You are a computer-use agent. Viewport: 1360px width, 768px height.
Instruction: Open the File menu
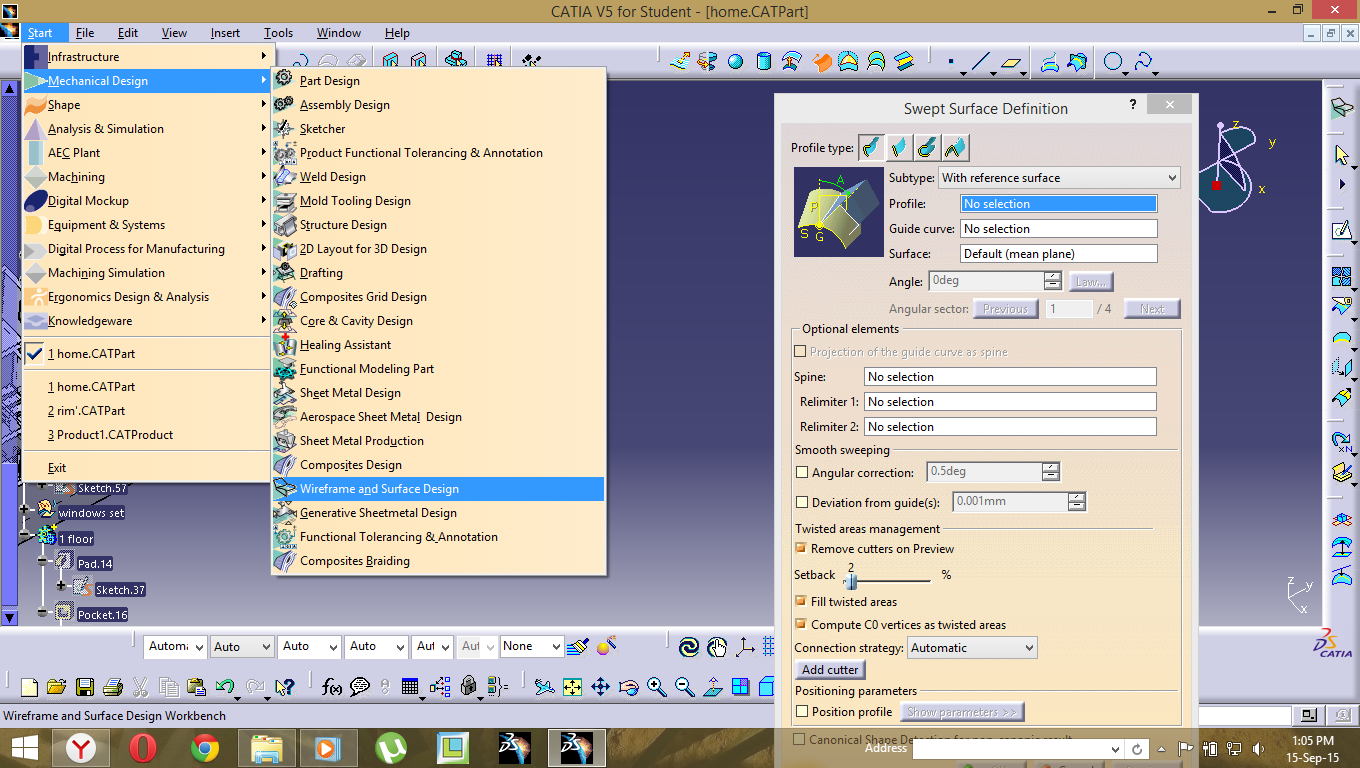pyautogui.click(x=85, y=33)
